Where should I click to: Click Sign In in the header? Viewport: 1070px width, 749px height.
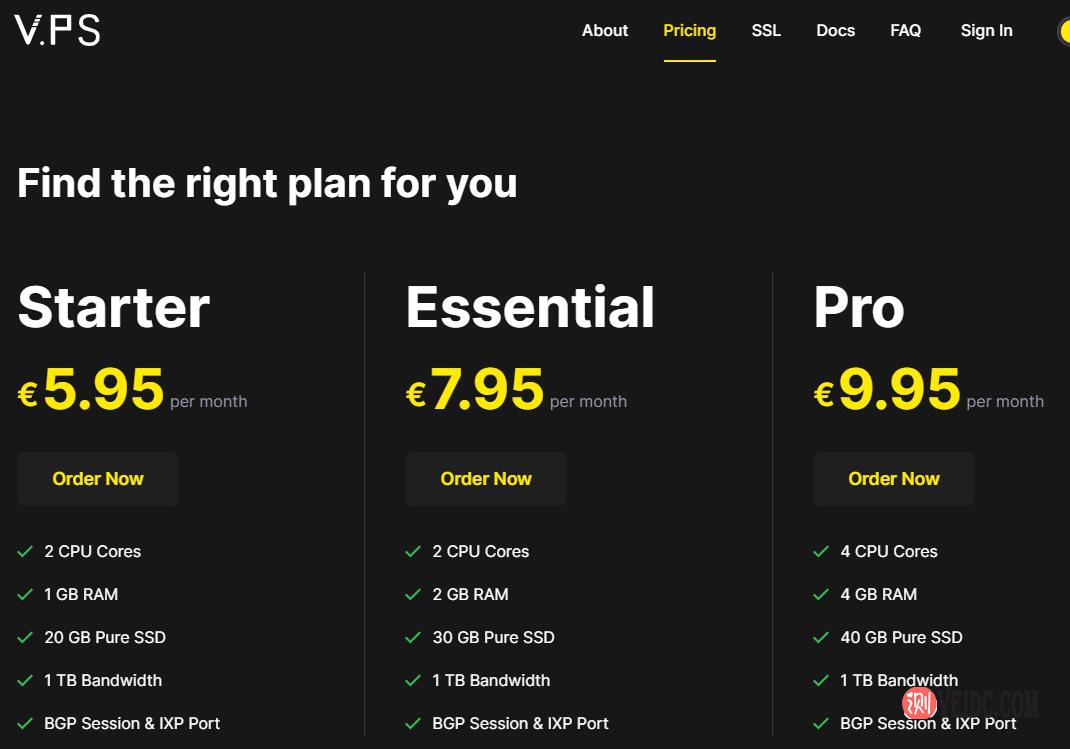point(986,31)
